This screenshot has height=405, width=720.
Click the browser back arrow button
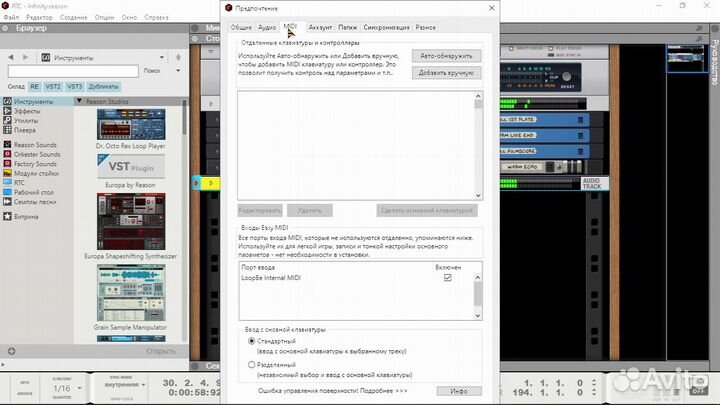click(x=10, y=57)
